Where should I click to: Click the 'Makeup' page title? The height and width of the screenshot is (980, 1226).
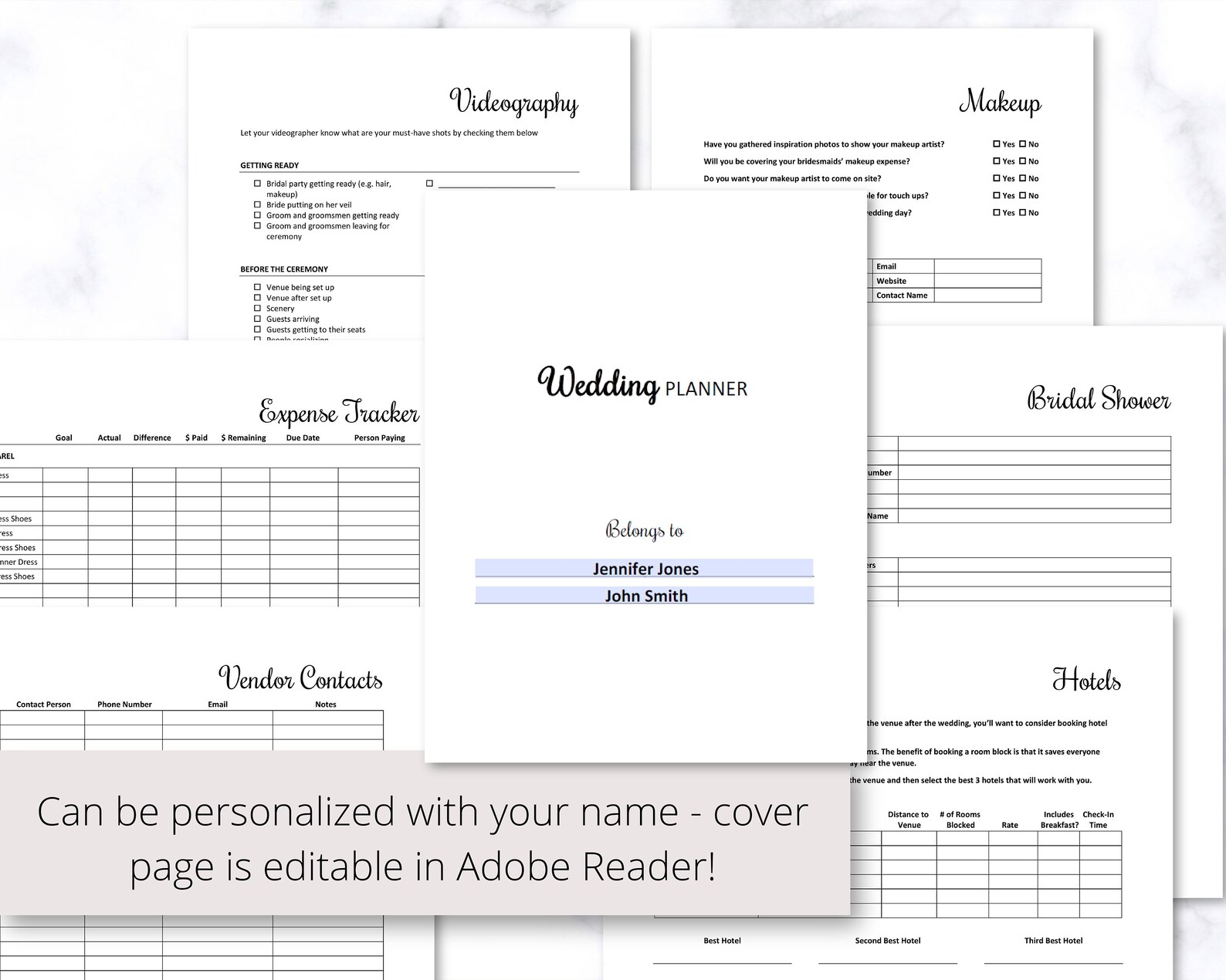click(1000, 102)
